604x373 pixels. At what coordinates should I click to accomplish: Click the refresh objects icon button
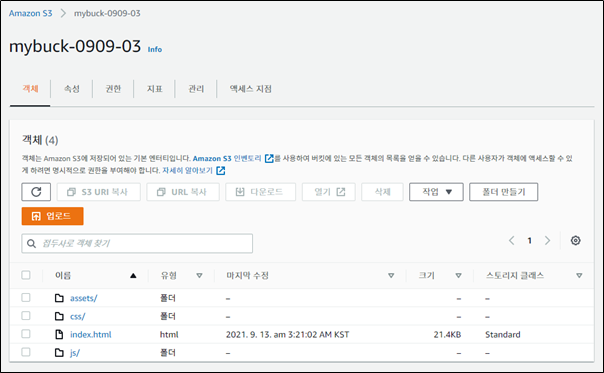(36, 192)
